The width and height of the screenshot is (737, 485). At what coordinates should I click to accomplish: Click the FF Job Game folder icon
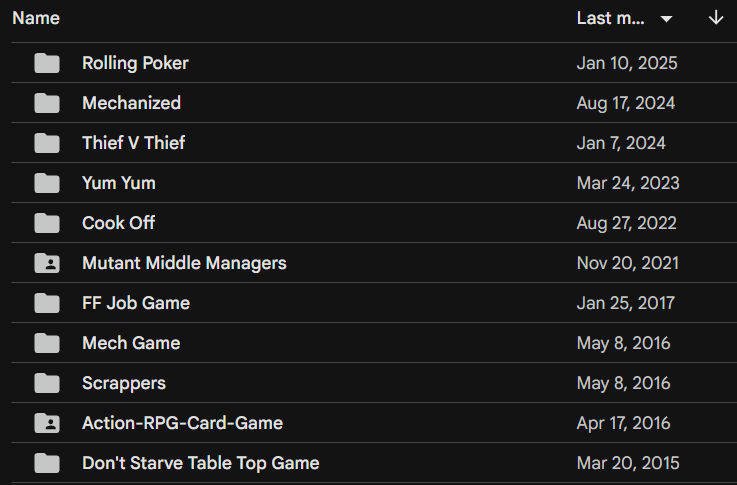coord(47,303)
